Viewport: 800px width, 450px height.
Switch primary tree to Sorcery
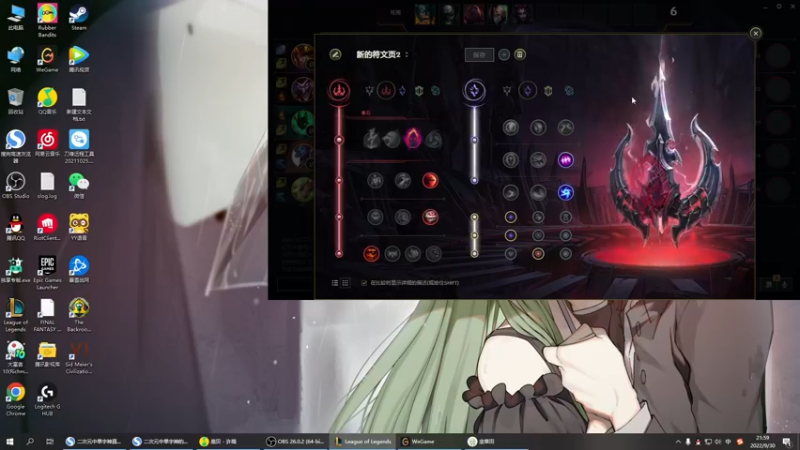[403, 91]
